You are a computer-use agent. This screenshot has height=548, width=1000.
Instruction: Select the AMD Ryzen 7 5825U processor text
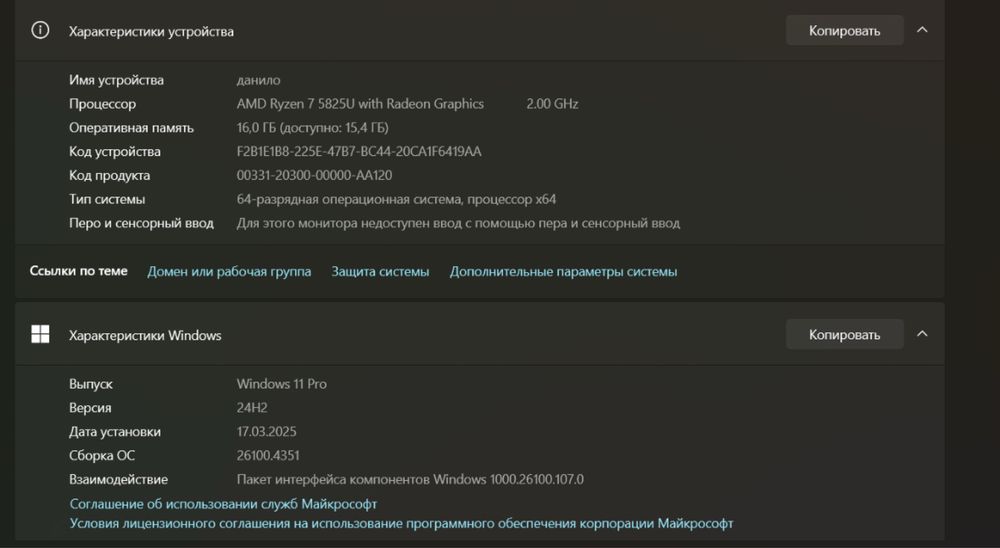click(360, 103)
